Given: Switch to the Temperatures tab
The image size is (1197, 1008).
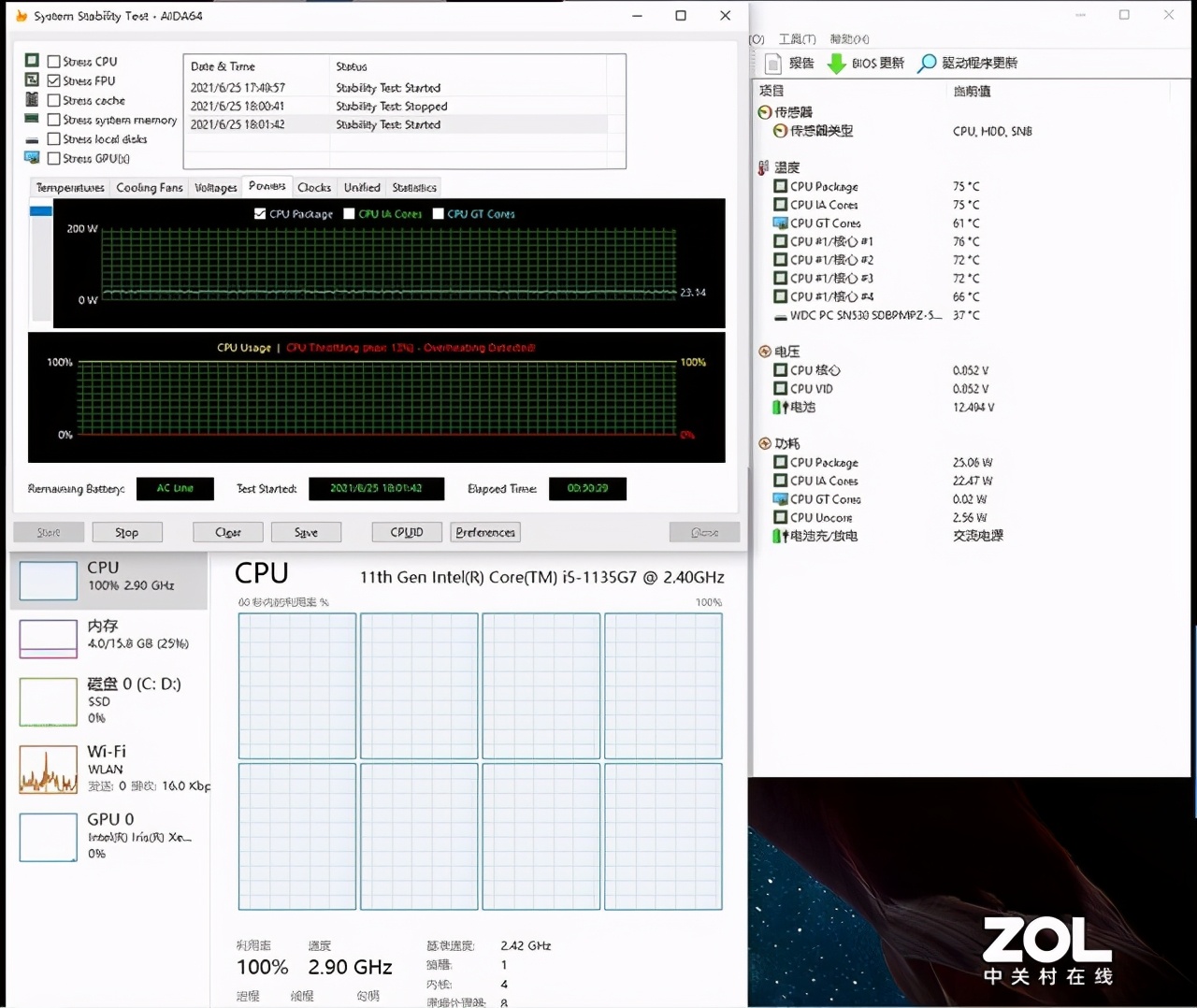Looking at the screenshot, I should 70,188.
